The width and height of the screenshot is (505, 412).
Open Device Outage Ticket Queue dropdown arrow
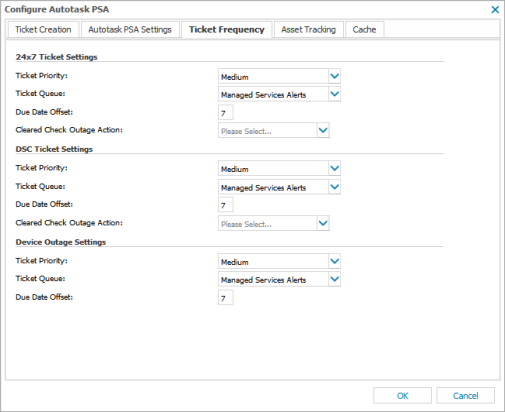click(x=334, y=279)
